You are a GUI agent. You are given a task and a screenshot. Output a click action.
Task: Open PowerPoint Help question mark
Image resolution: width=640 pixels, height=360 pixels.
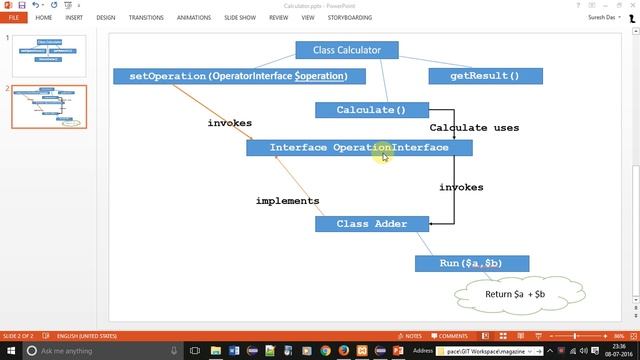(578, 5)
